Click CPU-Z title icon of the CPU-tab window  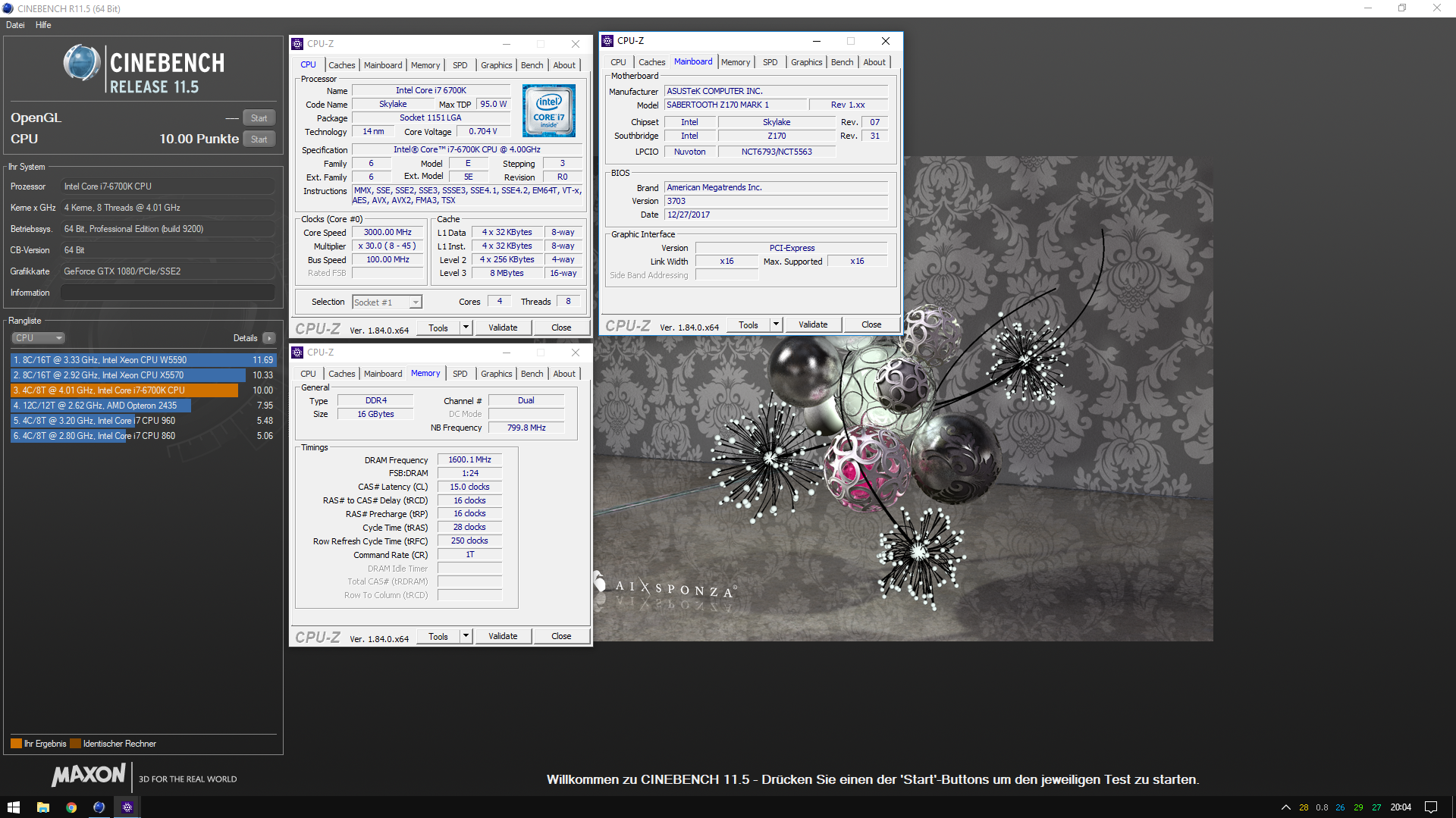[x=297, y=44]
